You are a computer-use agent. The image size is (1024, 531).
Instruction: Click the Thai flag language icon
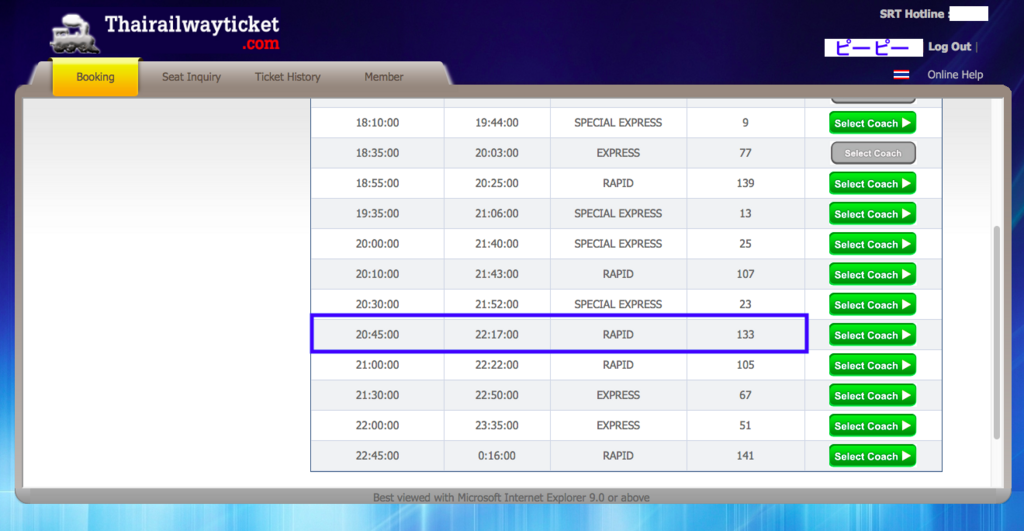[901, 75]
